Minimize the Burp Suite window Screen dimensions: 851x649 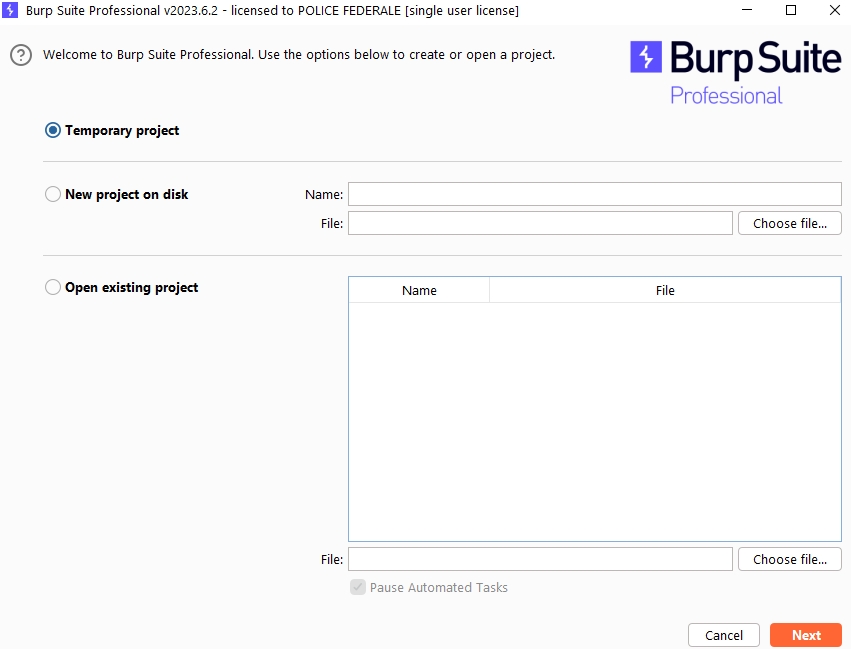pyautogui.click(x=745, y=10)
